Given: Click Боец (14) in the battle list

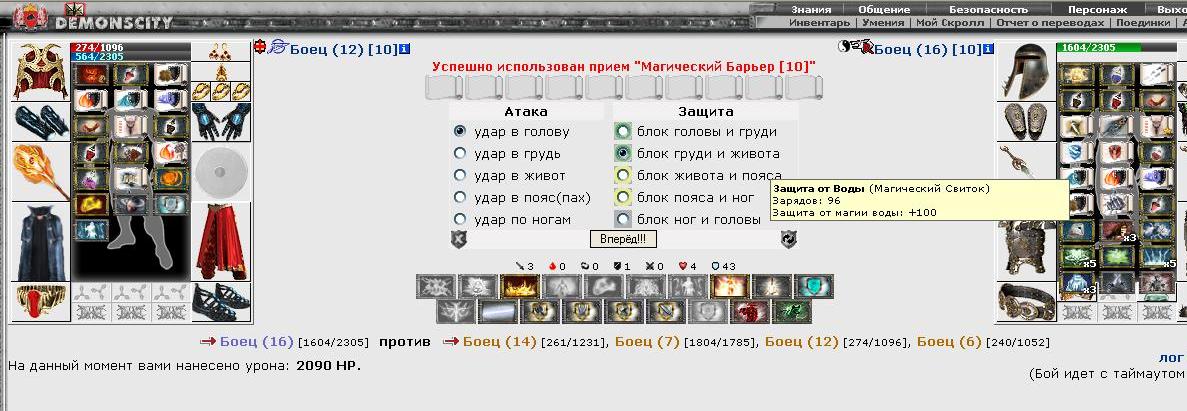Looking at the screenshot, I should (x=499, y=342).
